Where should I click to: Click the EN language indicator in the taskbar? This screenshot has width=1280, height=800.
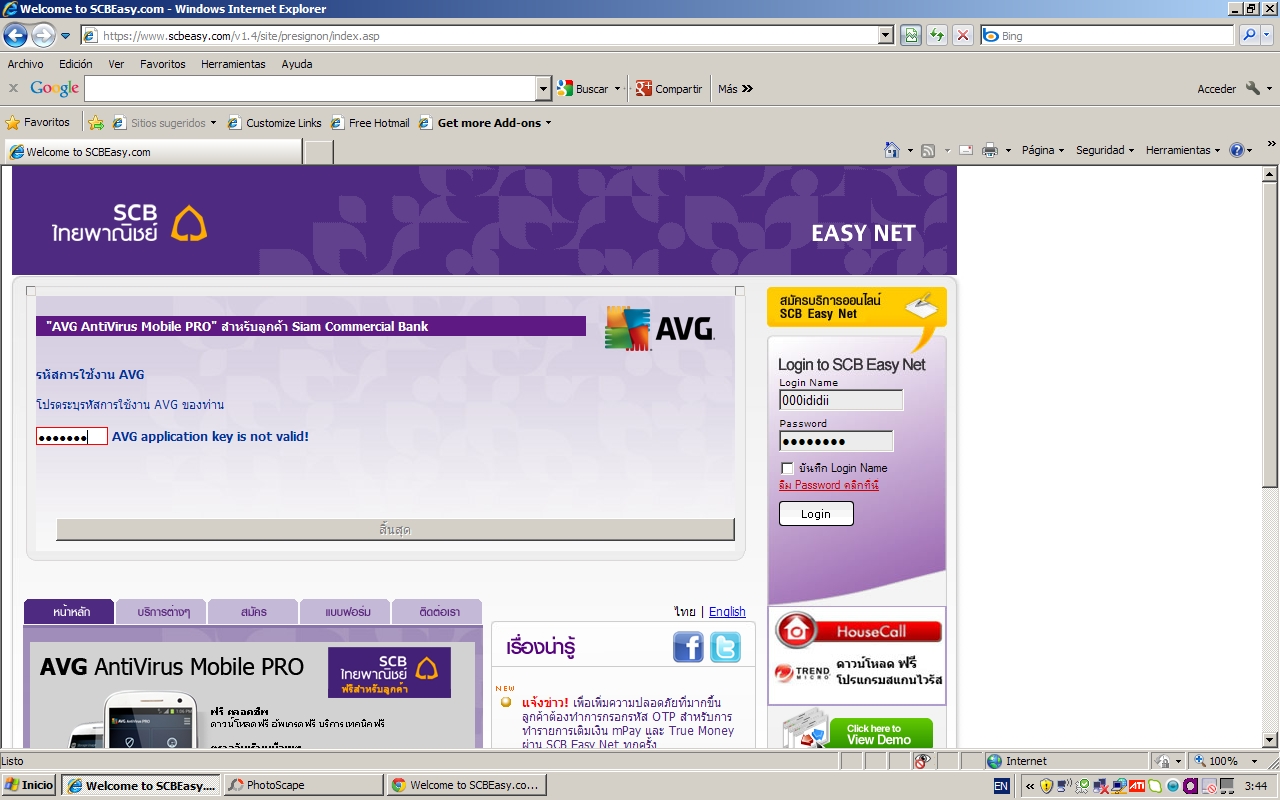pos(1001,785)
